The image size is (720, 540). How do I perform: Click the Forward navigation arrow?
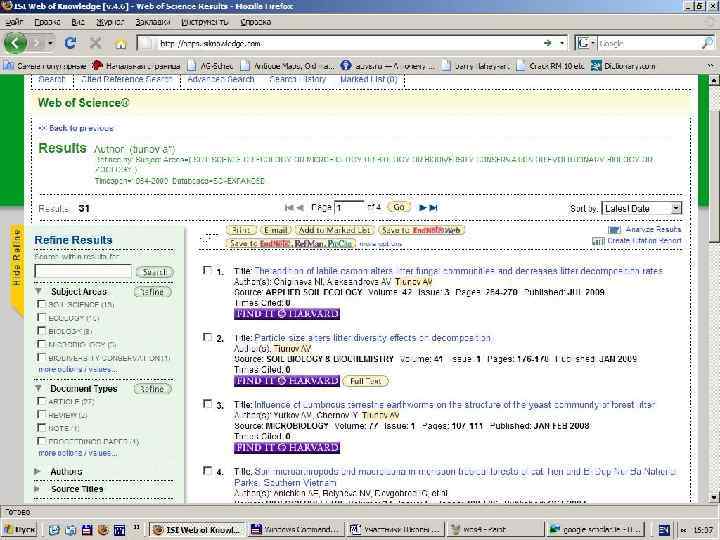click(x=37, y=44)
